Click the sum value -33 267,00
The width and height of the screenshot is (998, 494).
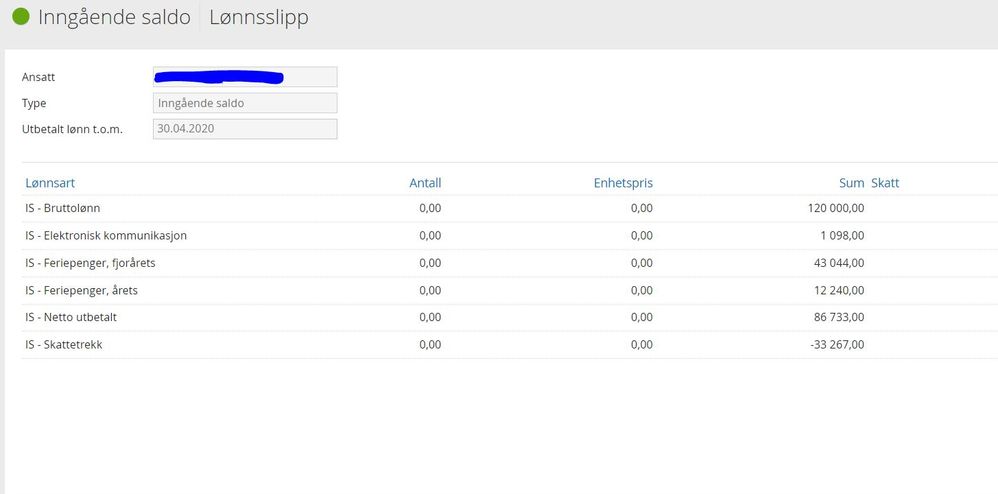[x=838, y=344]
